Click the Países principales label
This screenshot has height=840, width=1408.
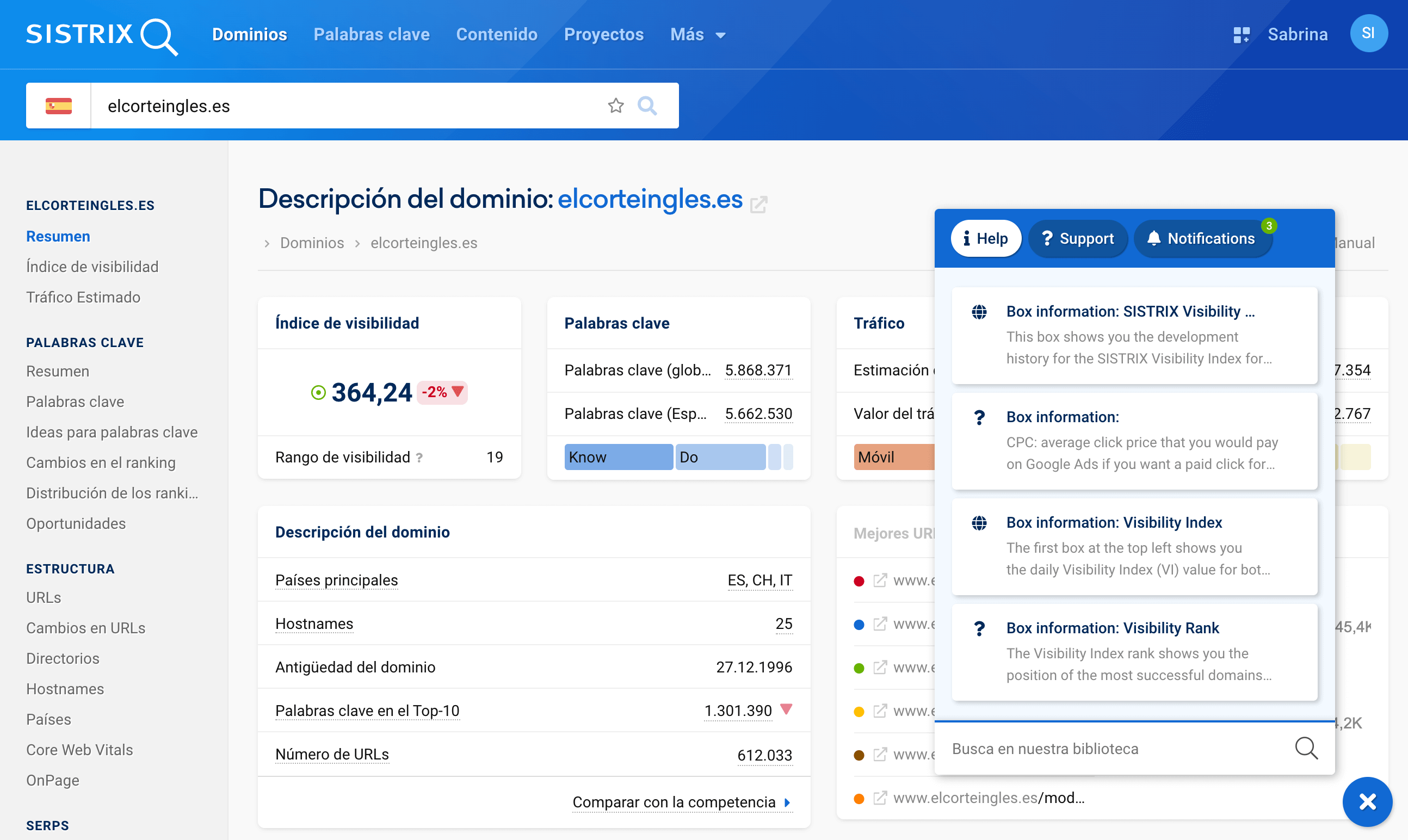coord(336,580)
